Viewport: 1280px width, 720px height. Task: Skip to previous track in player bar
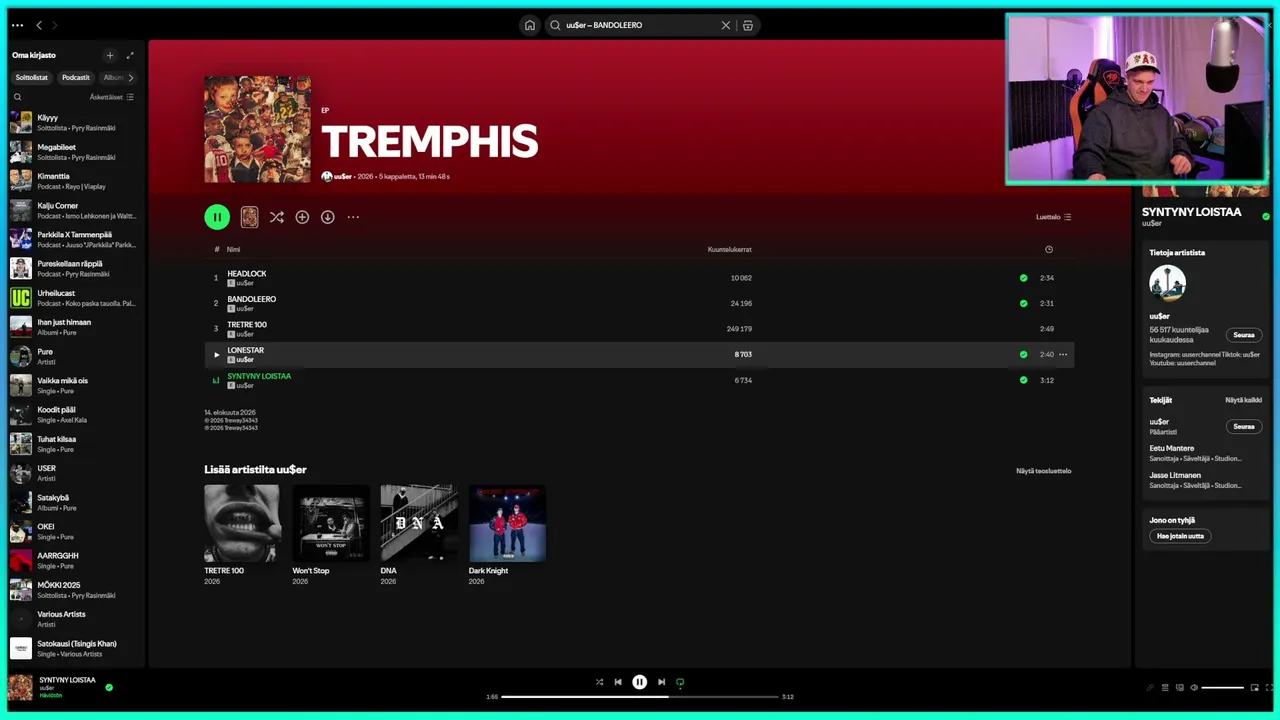coord(618,682)
